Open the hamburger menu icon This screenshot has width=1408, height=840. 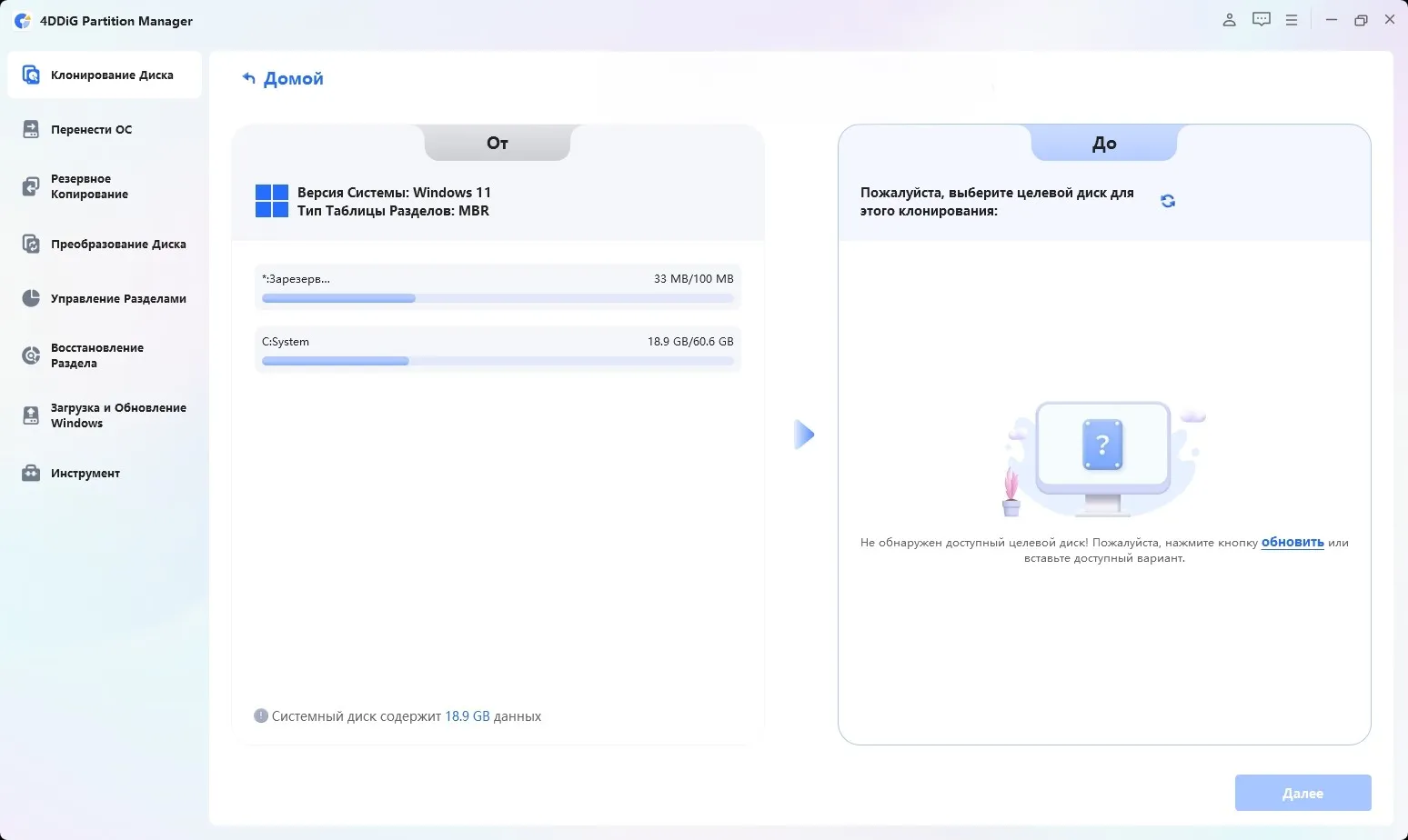pos(1291,20)
